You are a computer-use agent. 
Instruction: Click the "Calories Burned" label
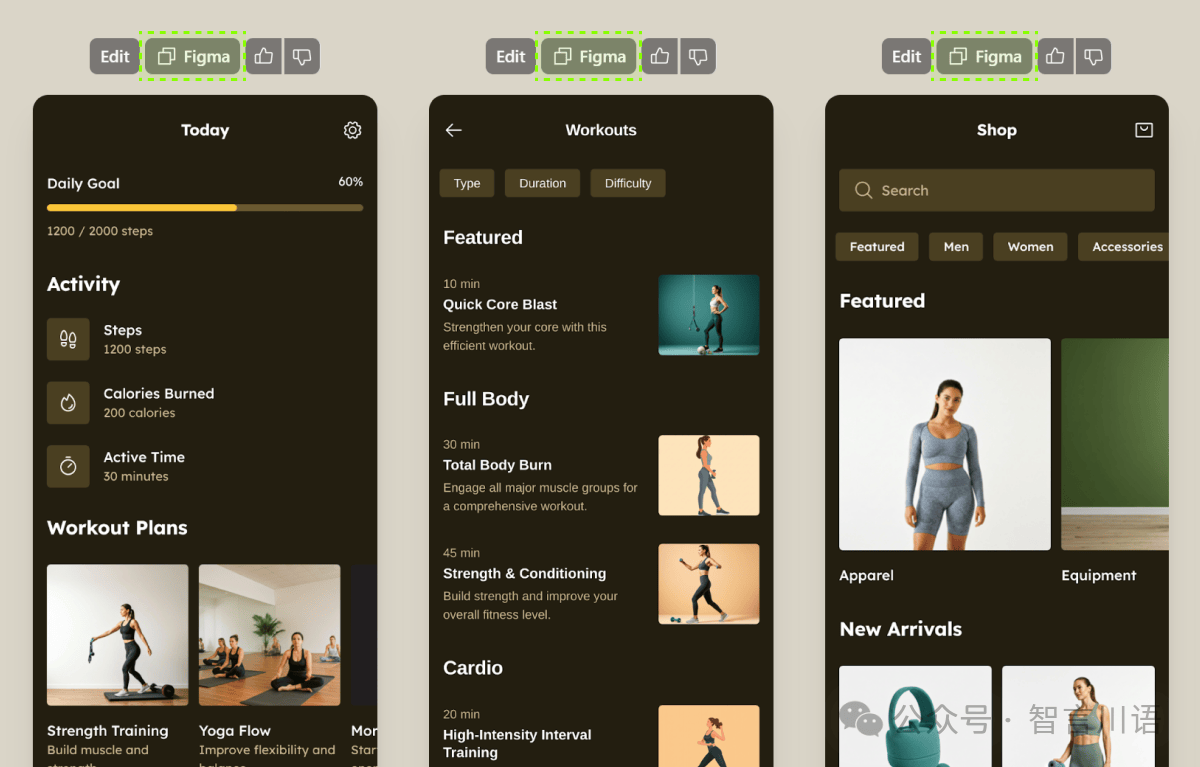159,394
